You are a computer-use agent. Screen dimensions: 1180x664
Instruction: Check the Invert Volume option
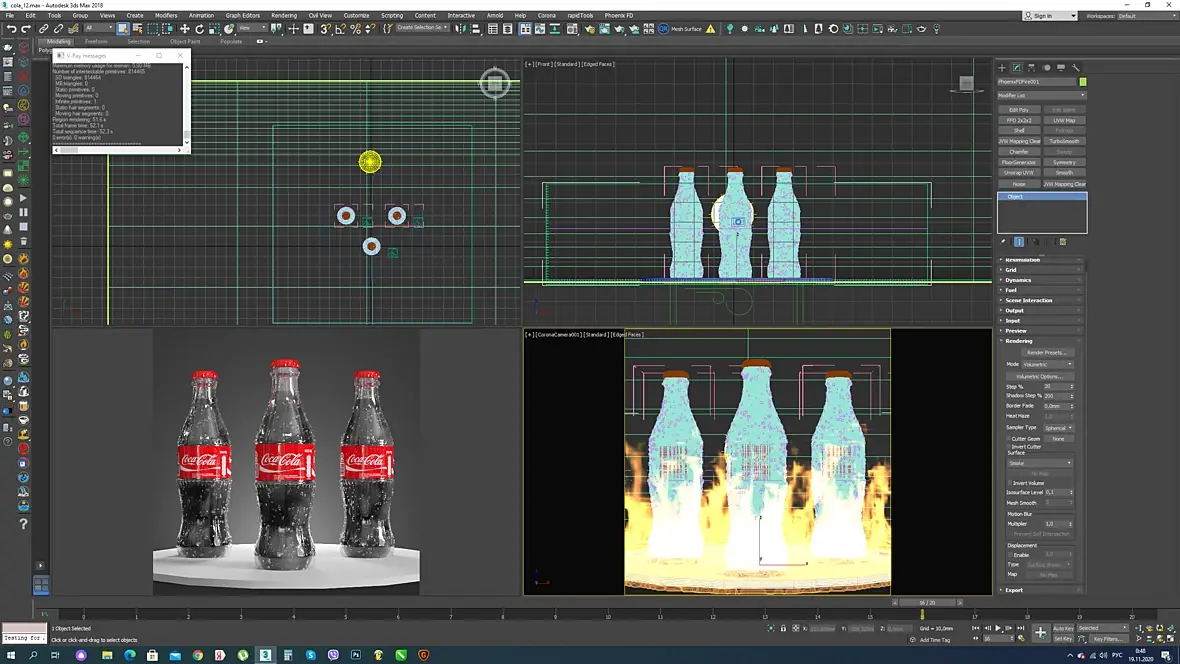1009,483
